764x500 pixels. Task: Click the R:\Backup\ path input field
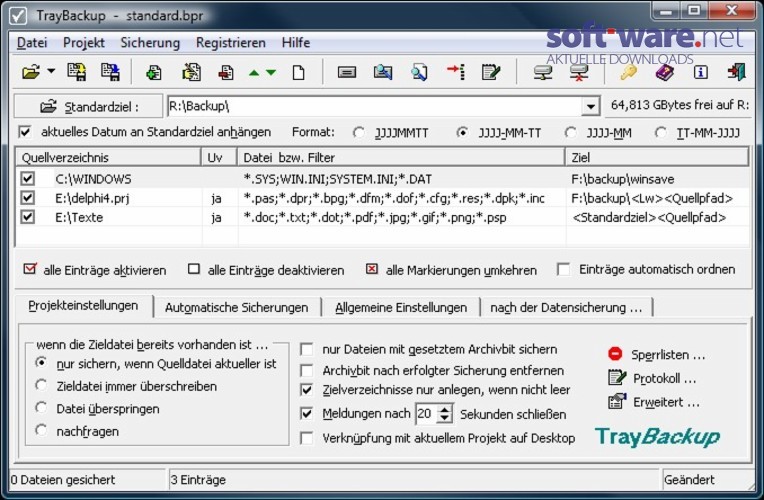point(374,106)
